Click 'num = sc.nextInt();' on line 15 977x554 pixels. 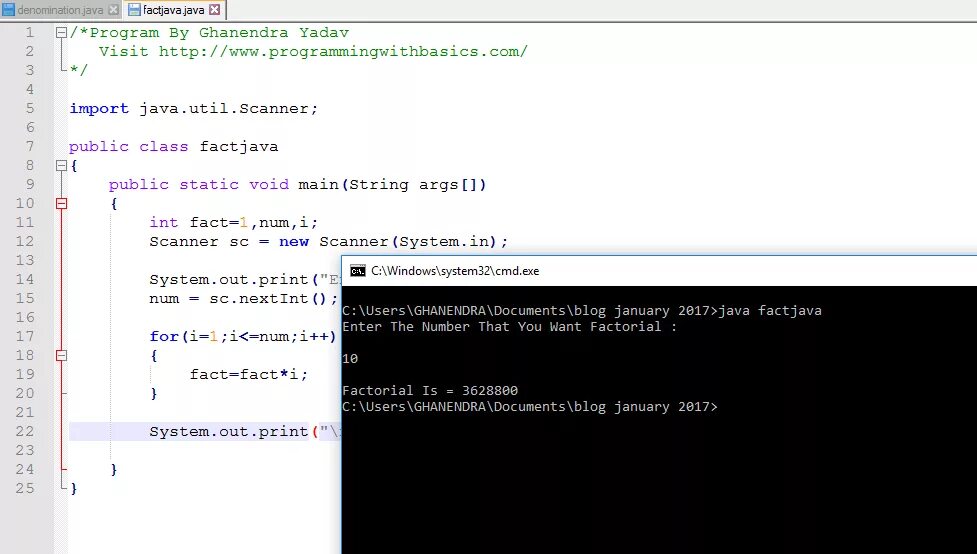pos(244,299)
